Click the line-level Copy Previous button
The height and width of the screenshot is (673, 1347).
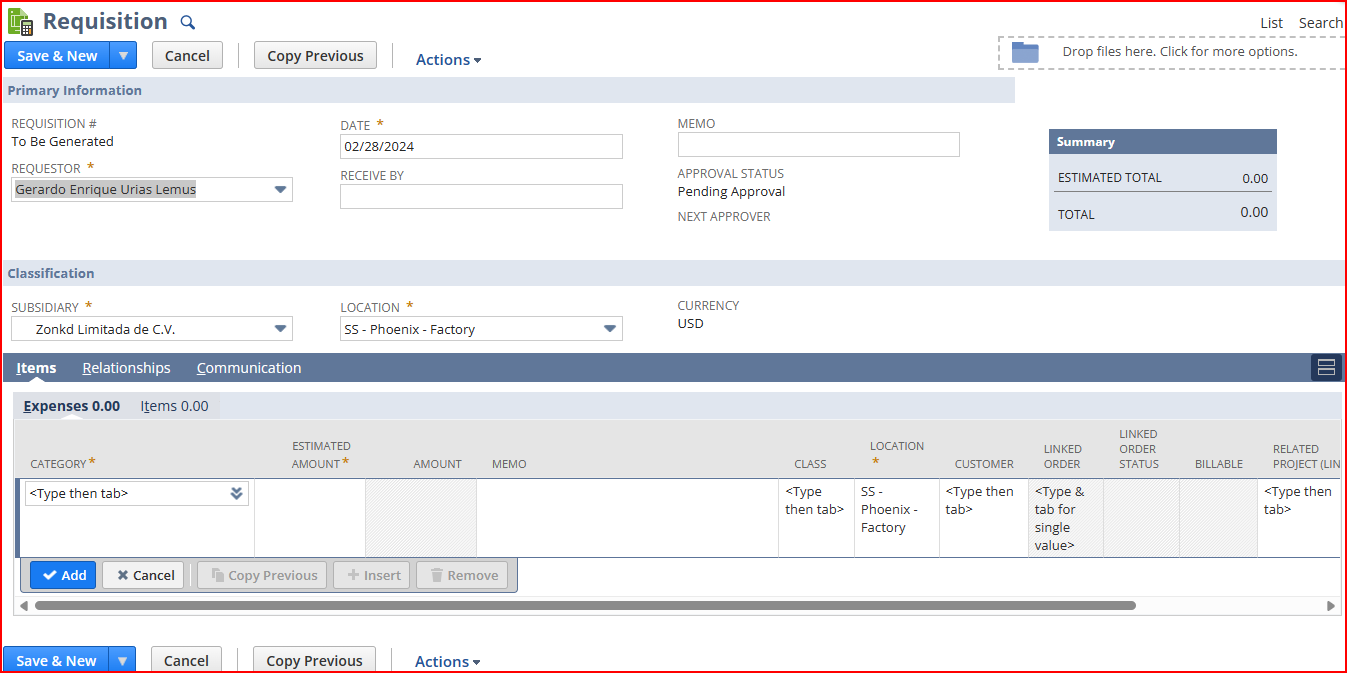coord(262,575)
